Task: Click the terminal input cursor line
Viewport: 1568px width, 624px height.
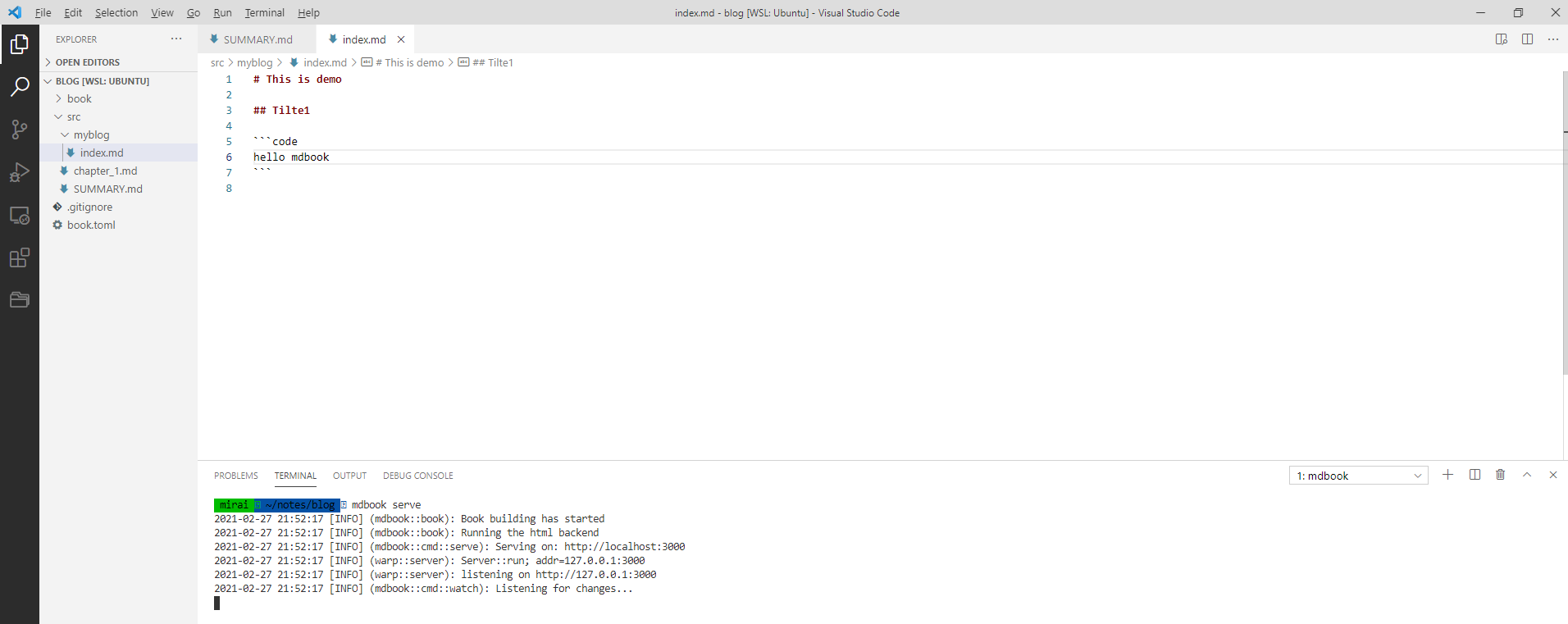Action: 217,604
